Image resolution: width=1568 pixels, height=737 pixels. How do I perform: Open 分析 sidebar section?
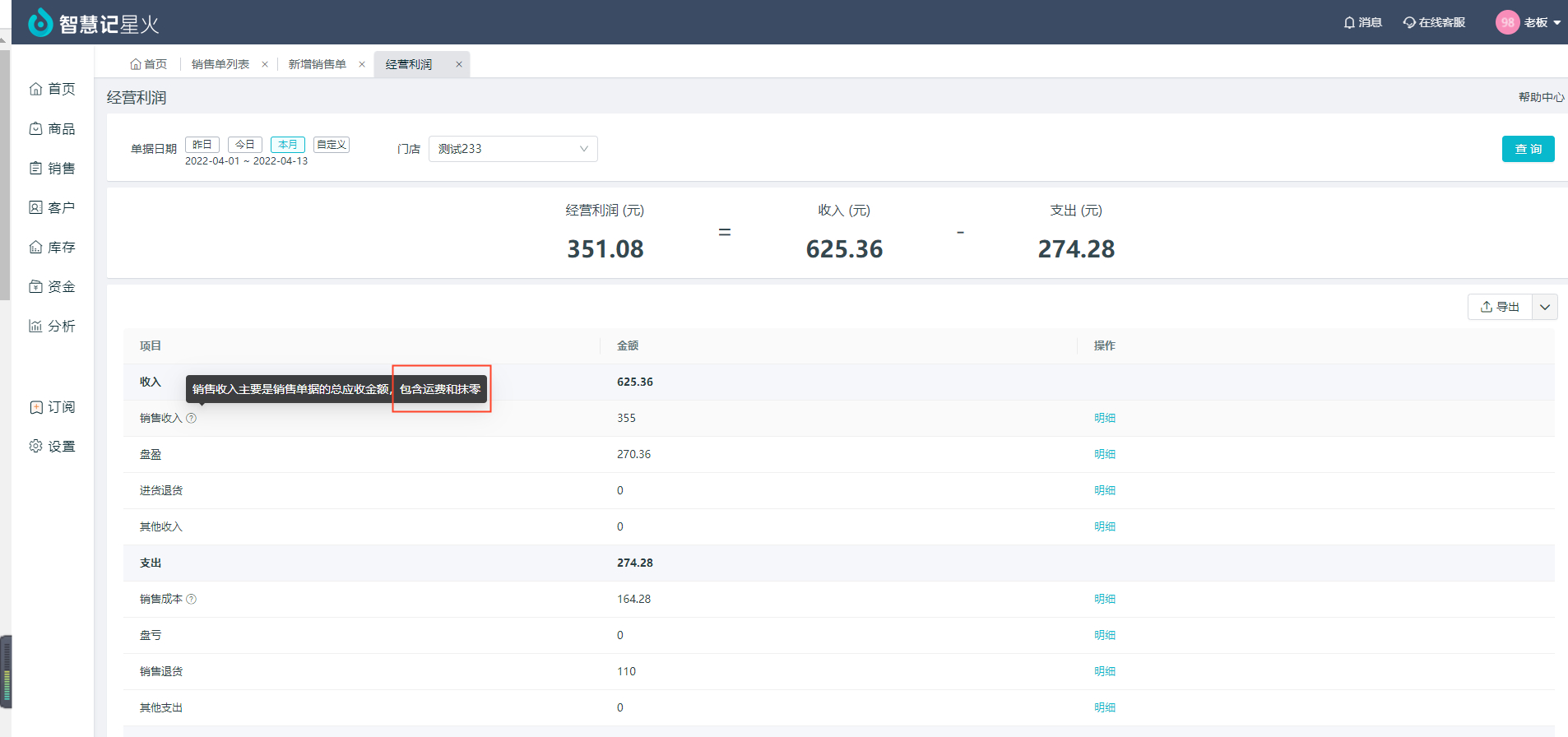(x=53, y=326)
